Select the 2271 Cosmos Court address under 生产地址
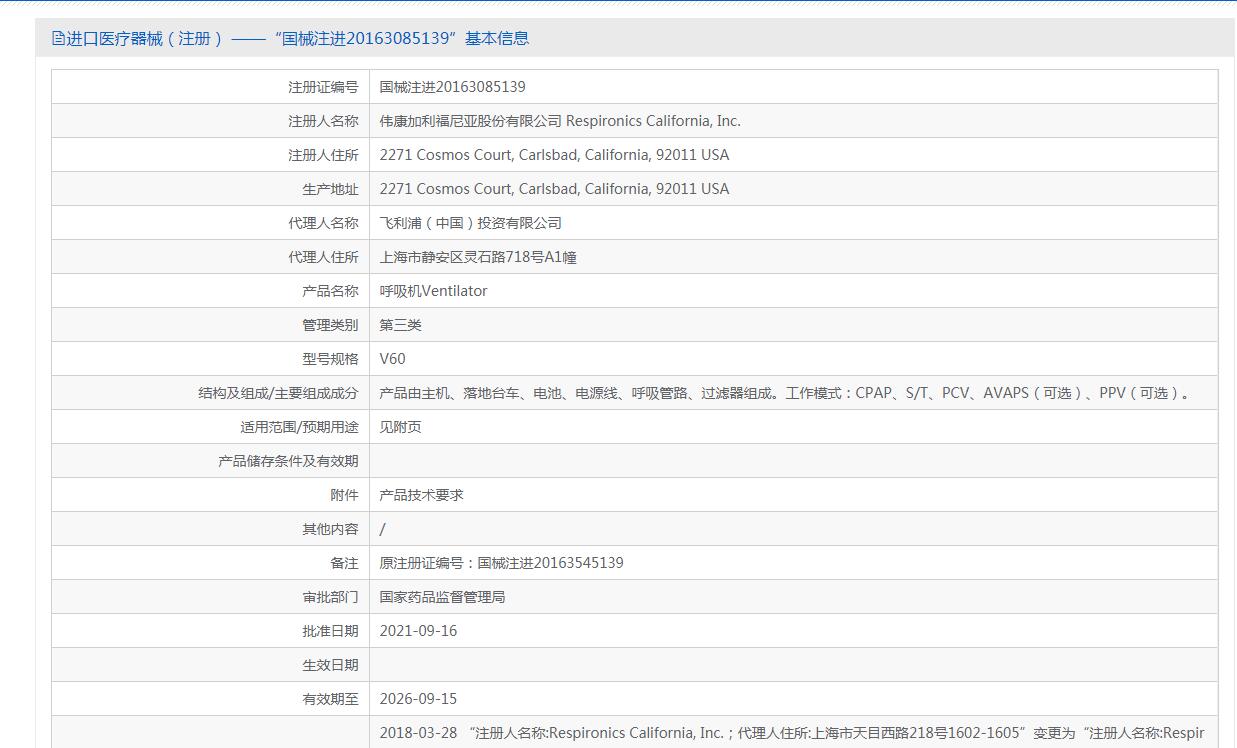The height and width of the screenshot is (748, 1237). tap(555, 189)
